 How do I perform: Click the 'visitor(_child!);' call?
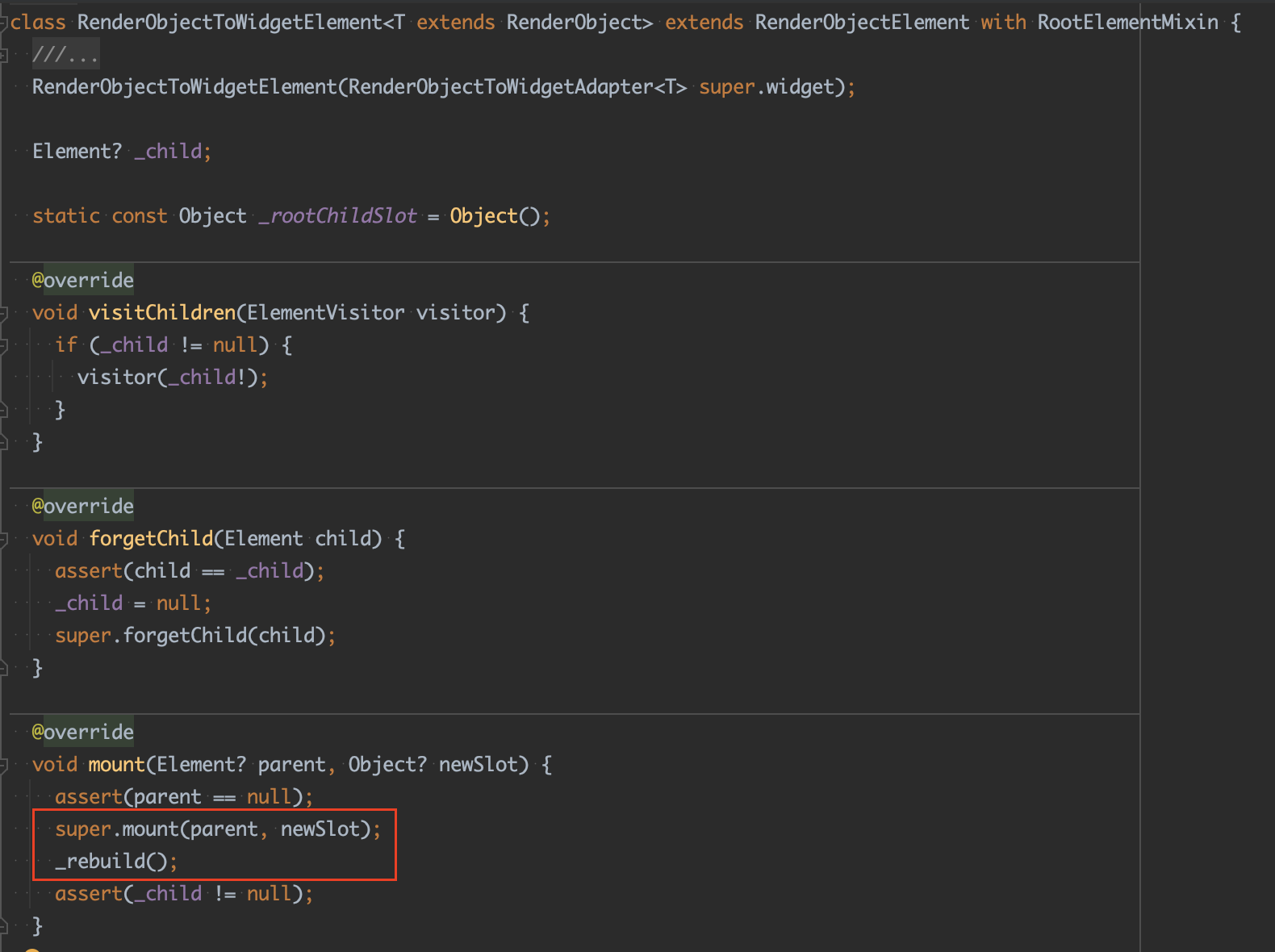tap(173, 377)
